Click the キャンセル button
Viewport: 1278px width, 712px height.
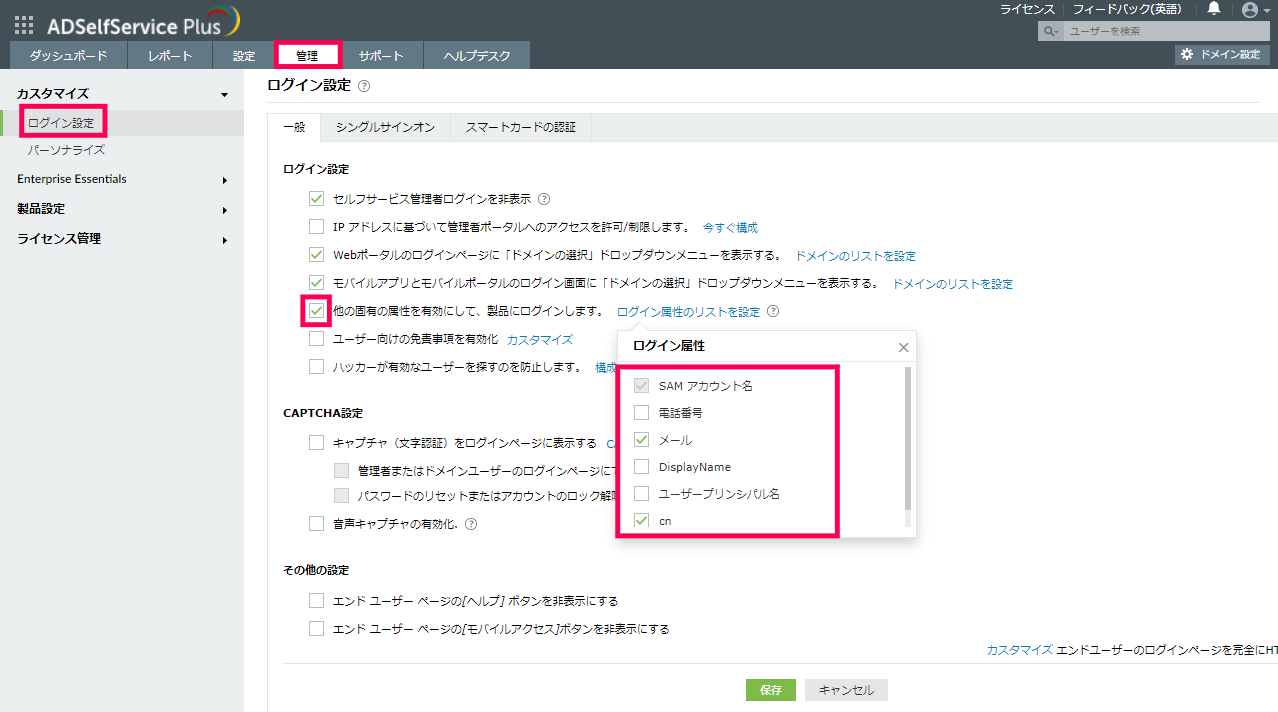point(846,690)
